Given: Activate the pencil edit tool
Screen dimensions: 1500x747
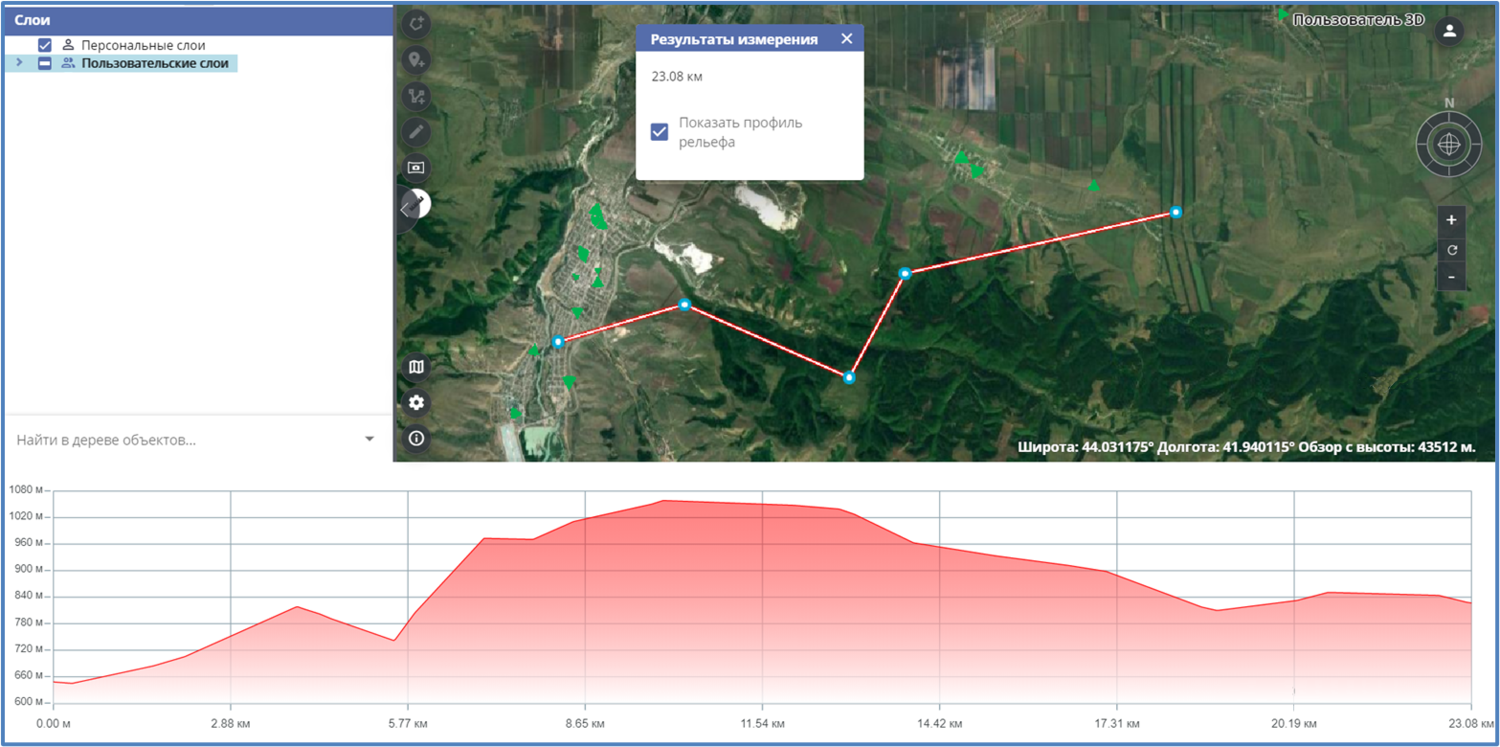Looking at the screenshot, I should pos(416,132).
